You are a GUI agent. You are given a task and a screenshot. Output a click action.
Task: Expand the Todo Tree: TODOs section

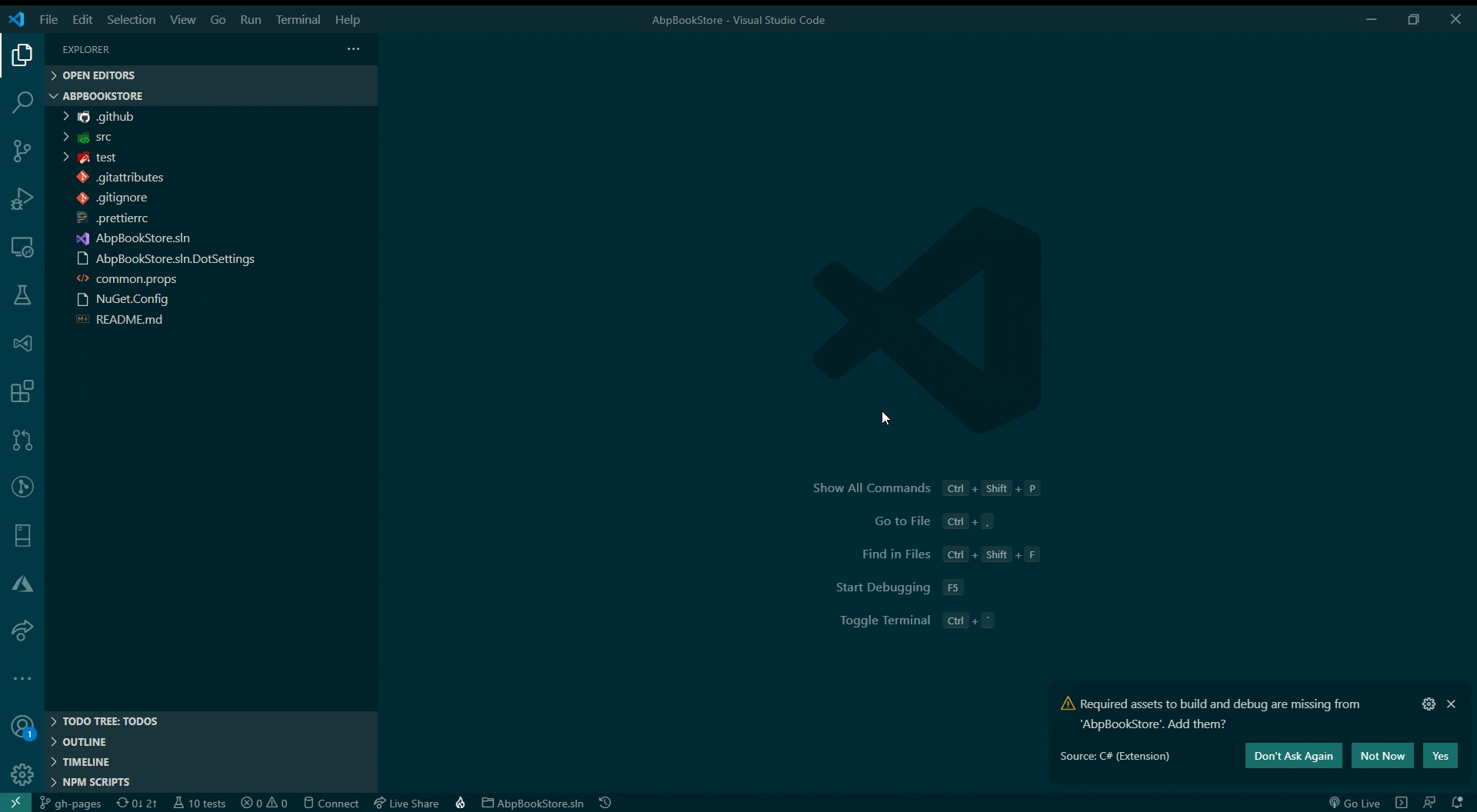[x=211, y=721]
